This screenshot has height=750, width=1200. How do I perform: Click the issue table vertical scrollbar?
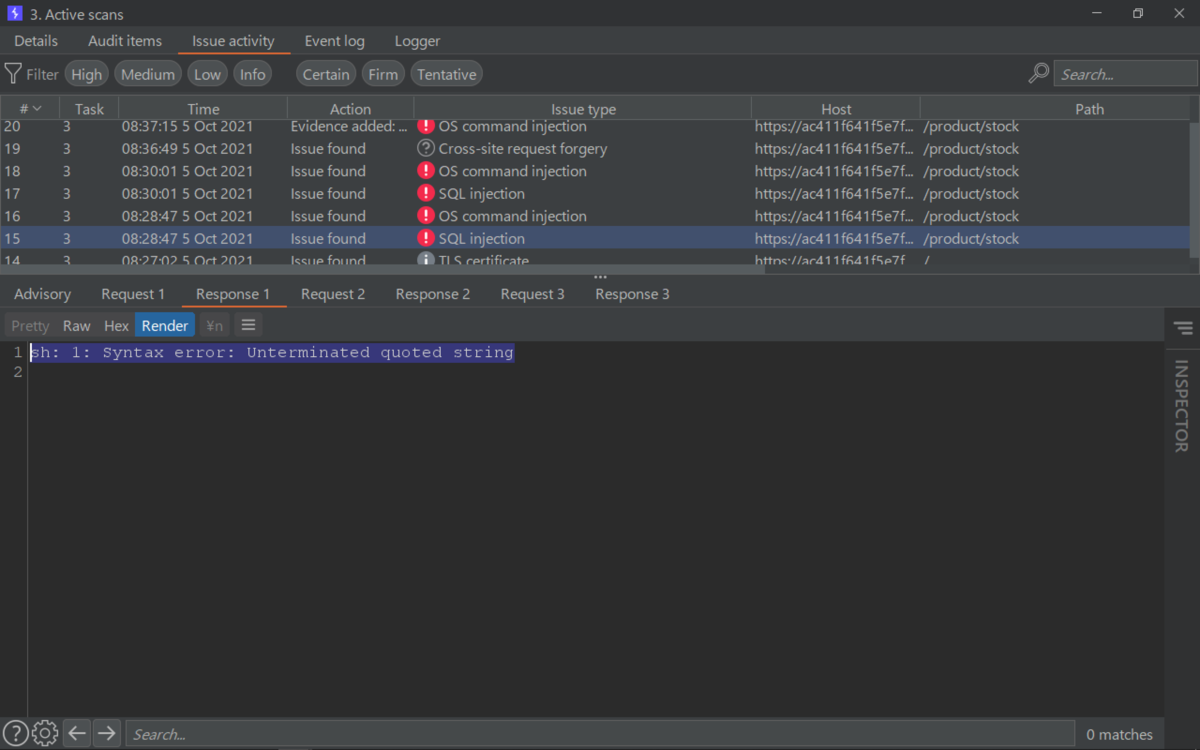1194,190
